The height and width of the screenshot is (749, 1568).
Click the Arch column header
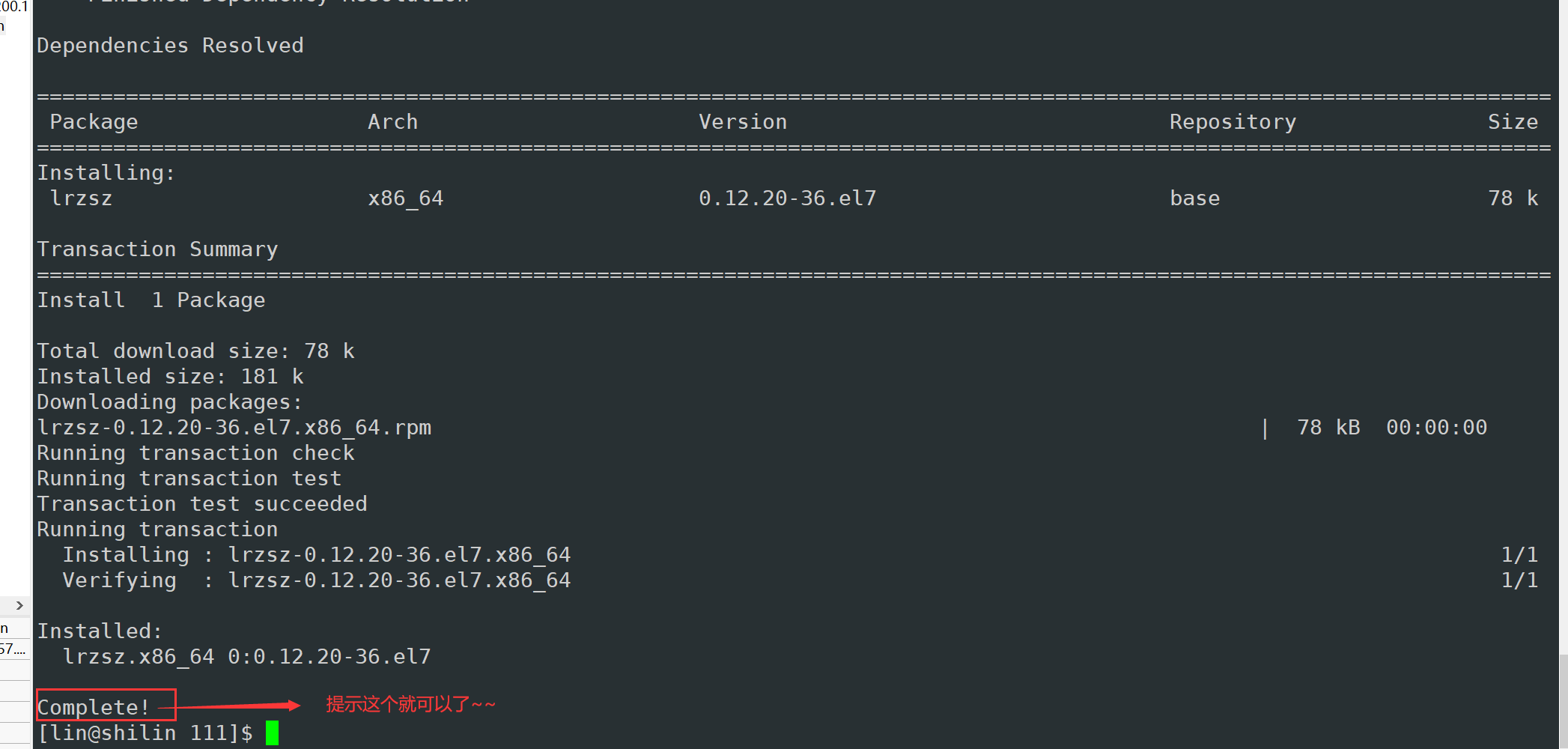click(x=392, y=122)
